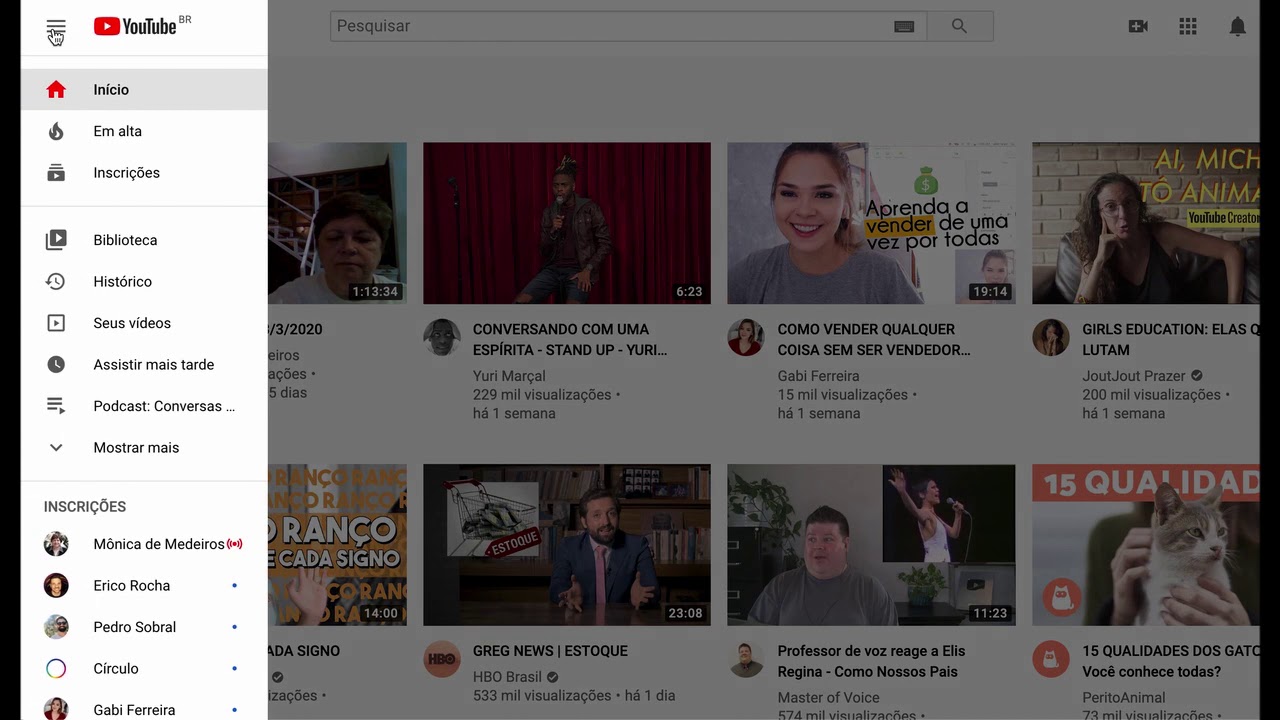
Task: Select Em alta in the sidebar
Action: (144, 131)
